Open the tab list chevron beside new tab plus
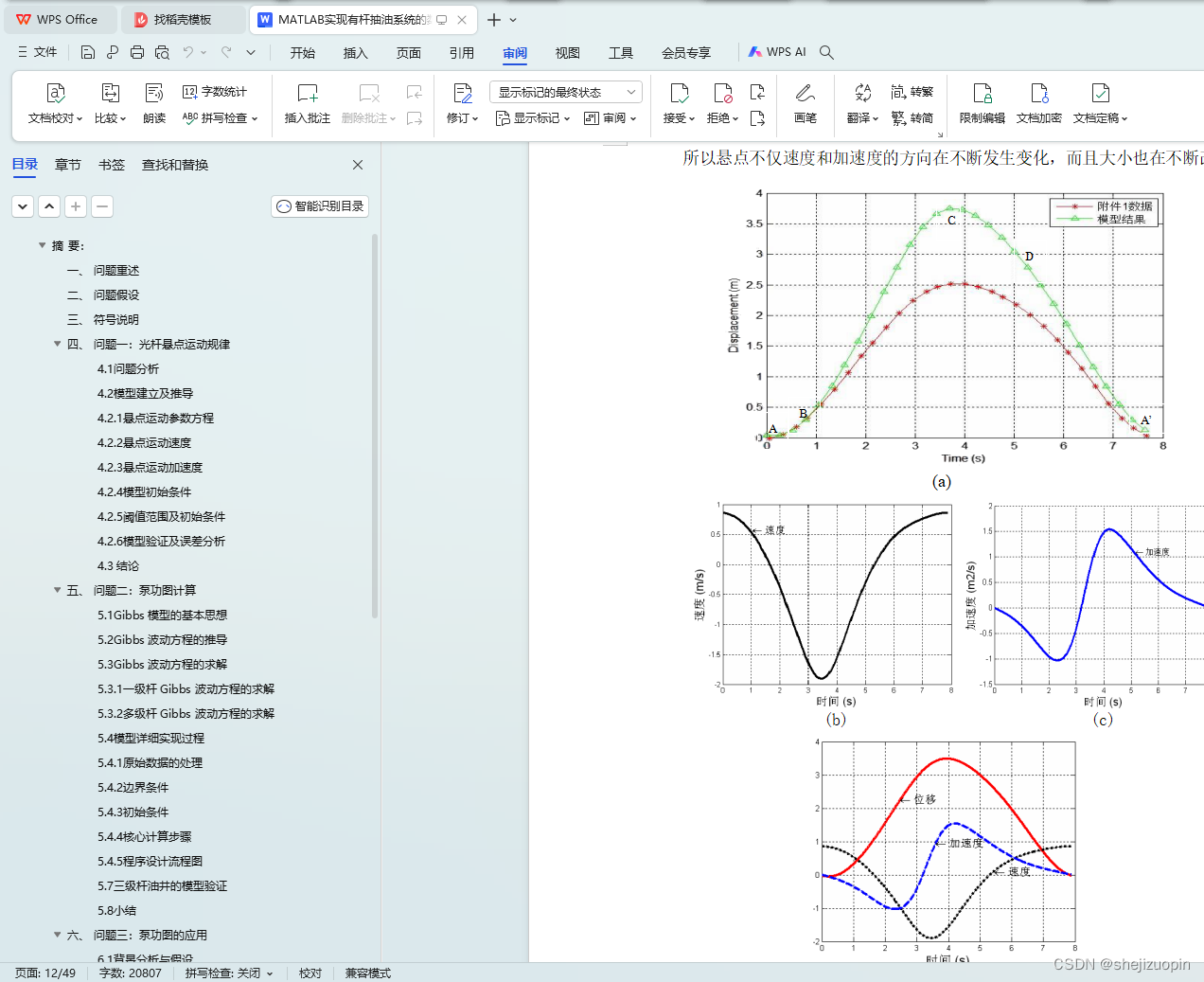This screenshot has height=982, width=1204. point(514,19)
